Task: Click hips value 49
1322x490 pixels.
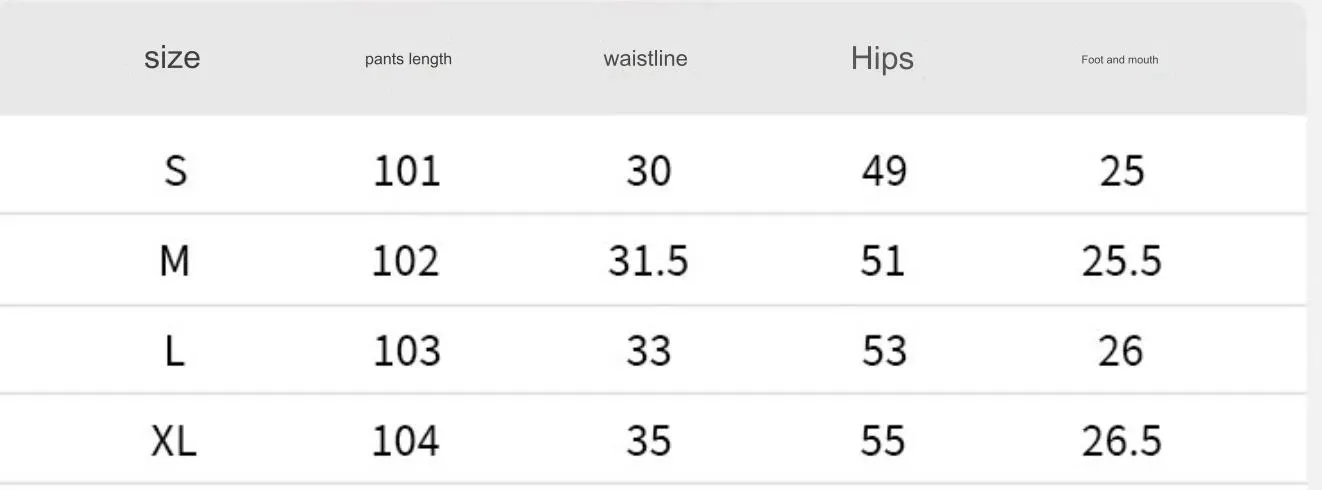Action: pos(883,171)
